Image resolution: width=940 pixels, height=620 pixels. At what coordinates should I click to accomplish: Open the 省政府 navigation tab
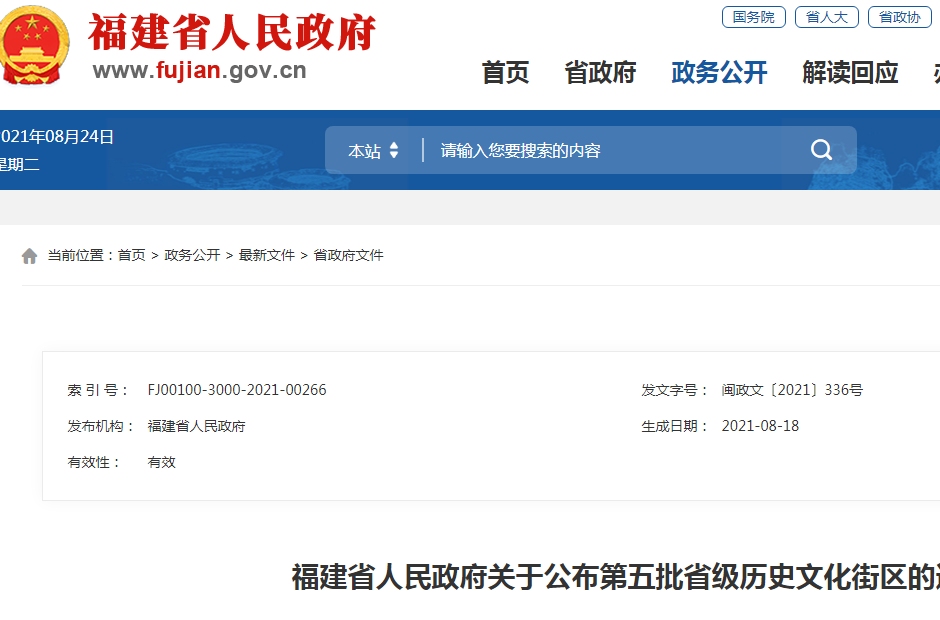tap(600, 73)
